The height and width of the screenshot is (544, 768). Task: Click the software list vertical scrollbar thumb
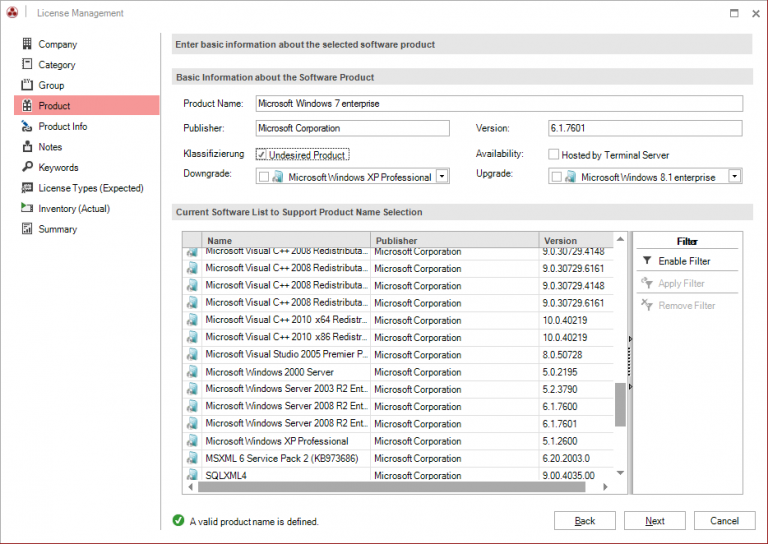(x=620, y=404)
